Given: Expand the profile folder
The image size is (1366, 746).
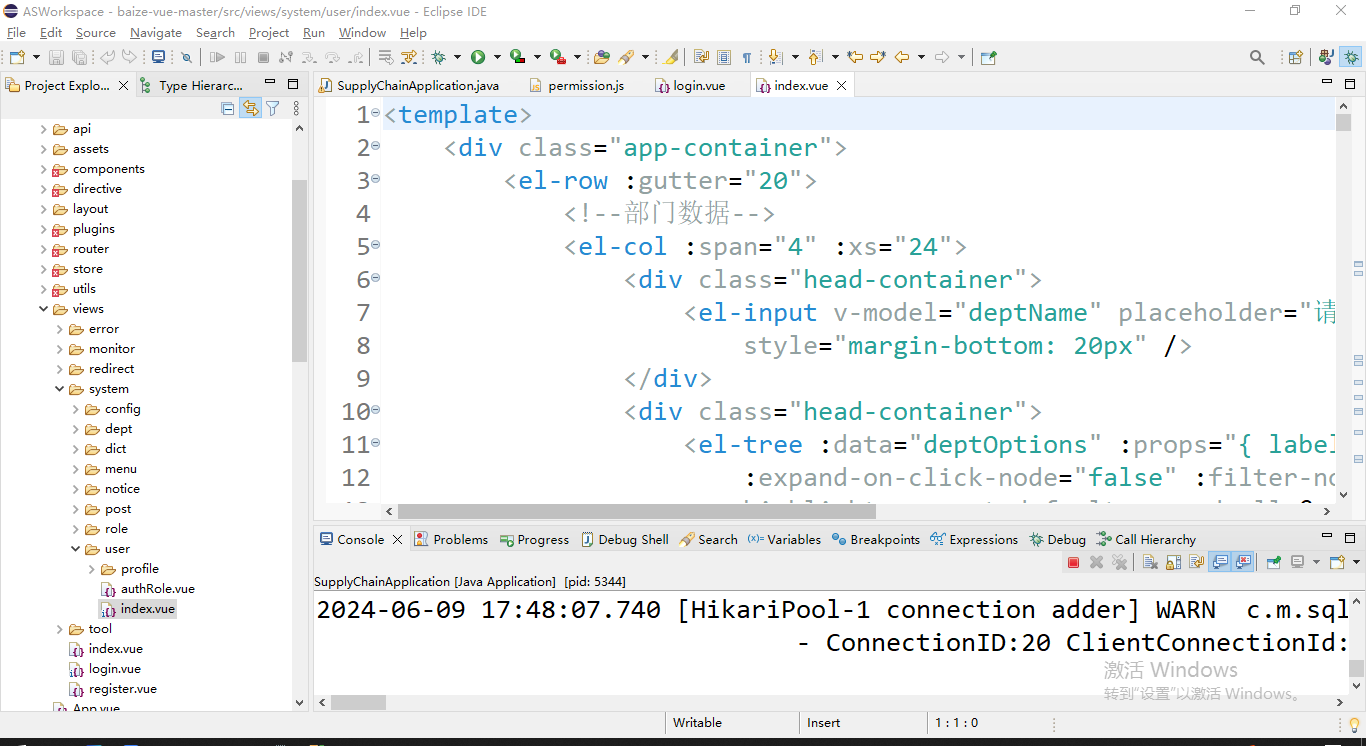Looking at the screenshot, I should tap(92, 569).
